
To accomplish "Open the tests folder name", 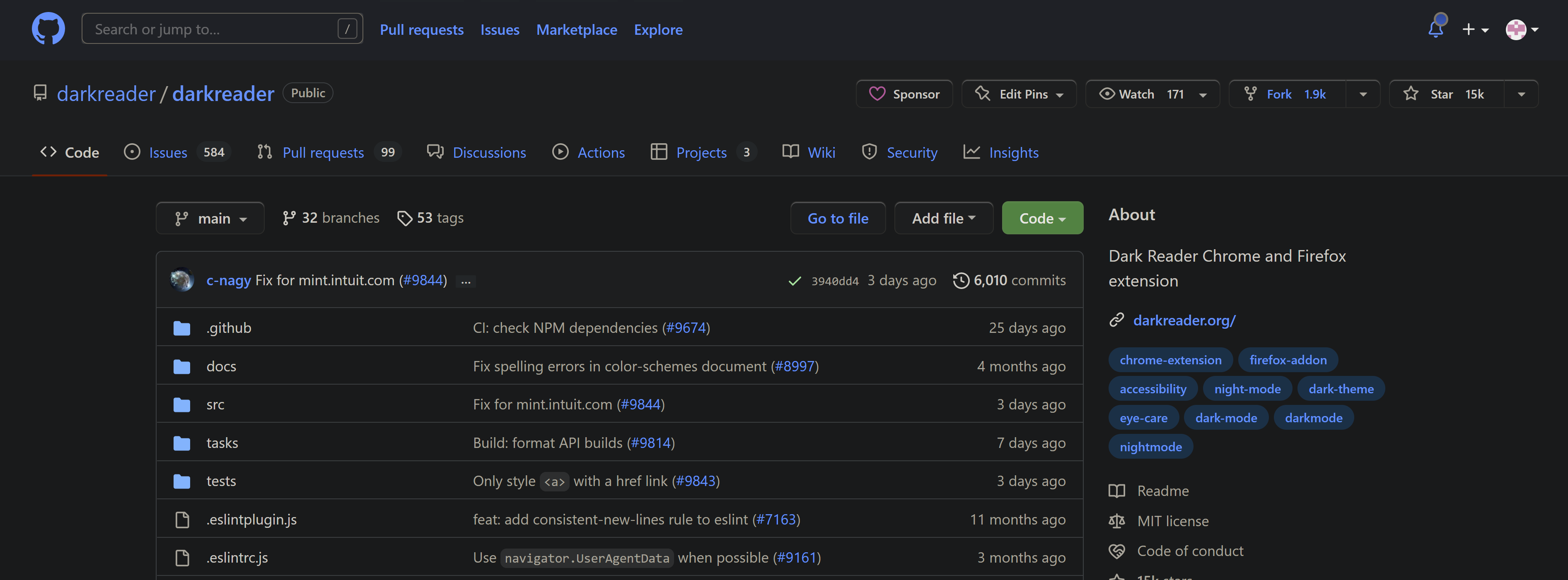I will 221,481.
